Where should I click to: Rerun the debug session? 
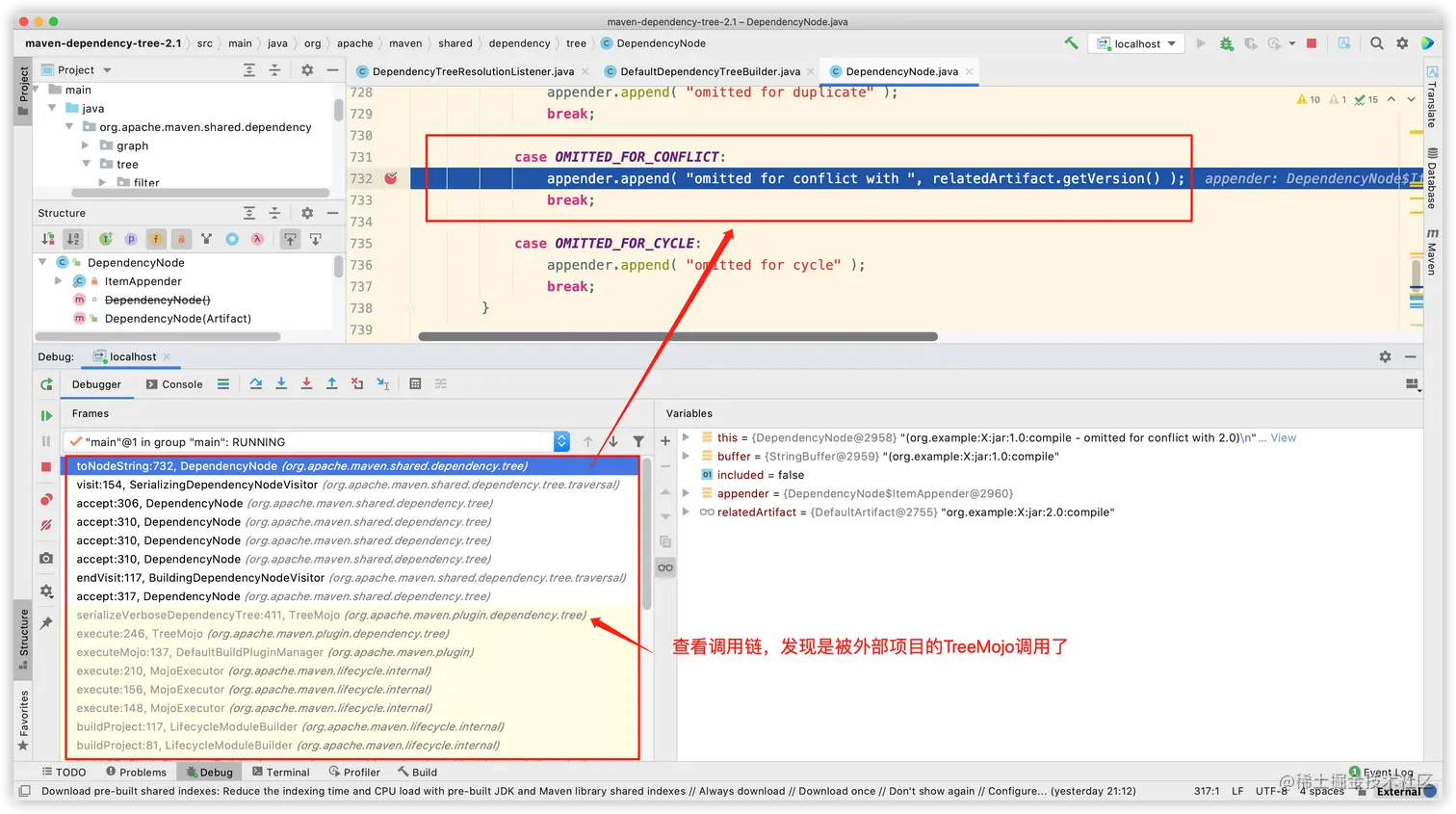(46, 384)
